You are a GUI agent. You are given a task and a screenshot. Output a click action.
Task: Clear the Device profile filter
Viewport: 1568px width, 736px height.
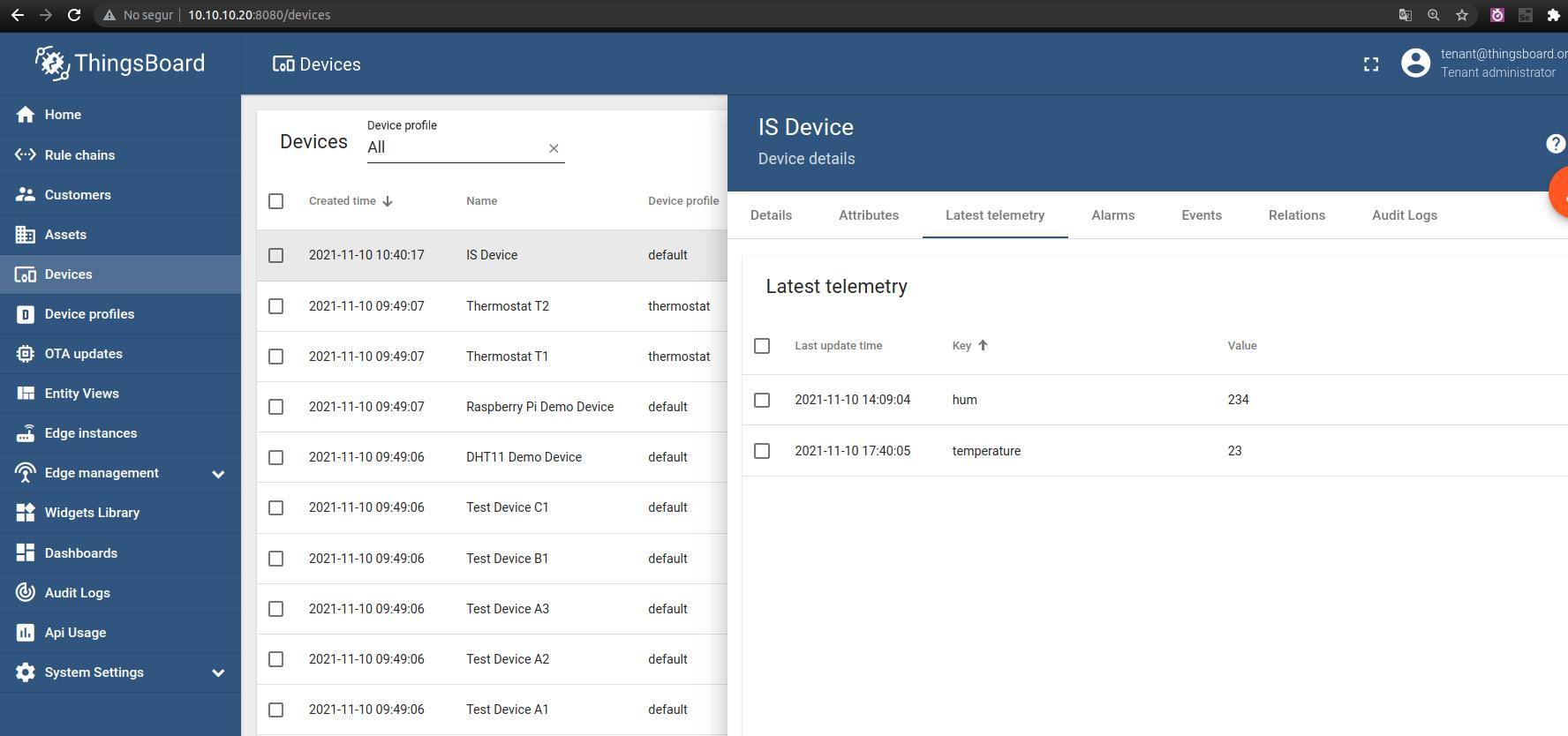point(554,148)
